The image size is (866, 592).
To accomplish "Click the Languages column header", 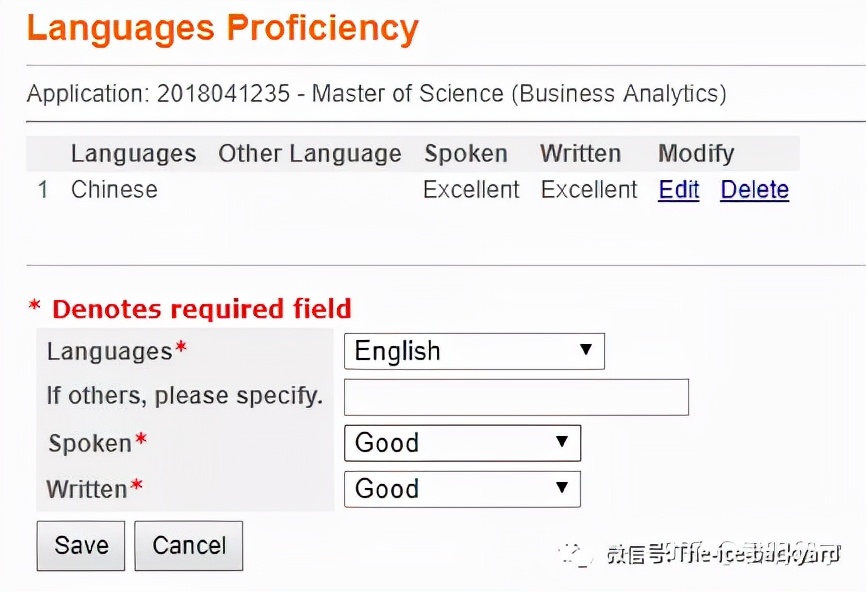I will (x=133, y=154).
